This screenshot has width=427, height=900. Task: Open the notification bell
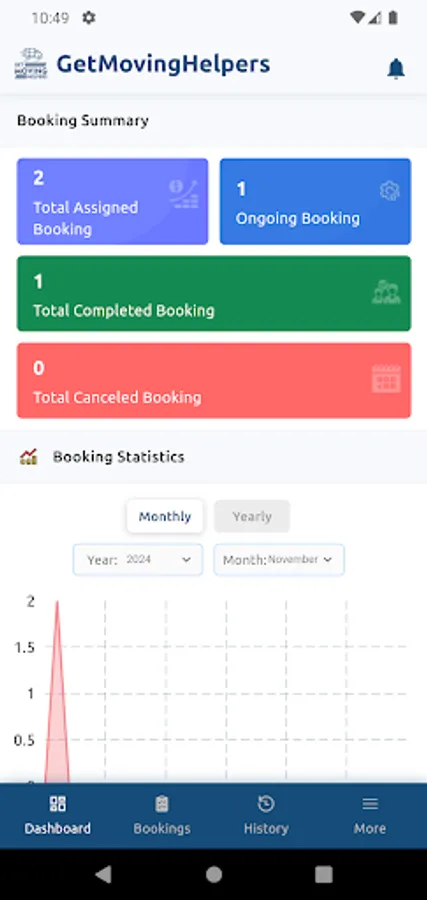click(395, 68)
